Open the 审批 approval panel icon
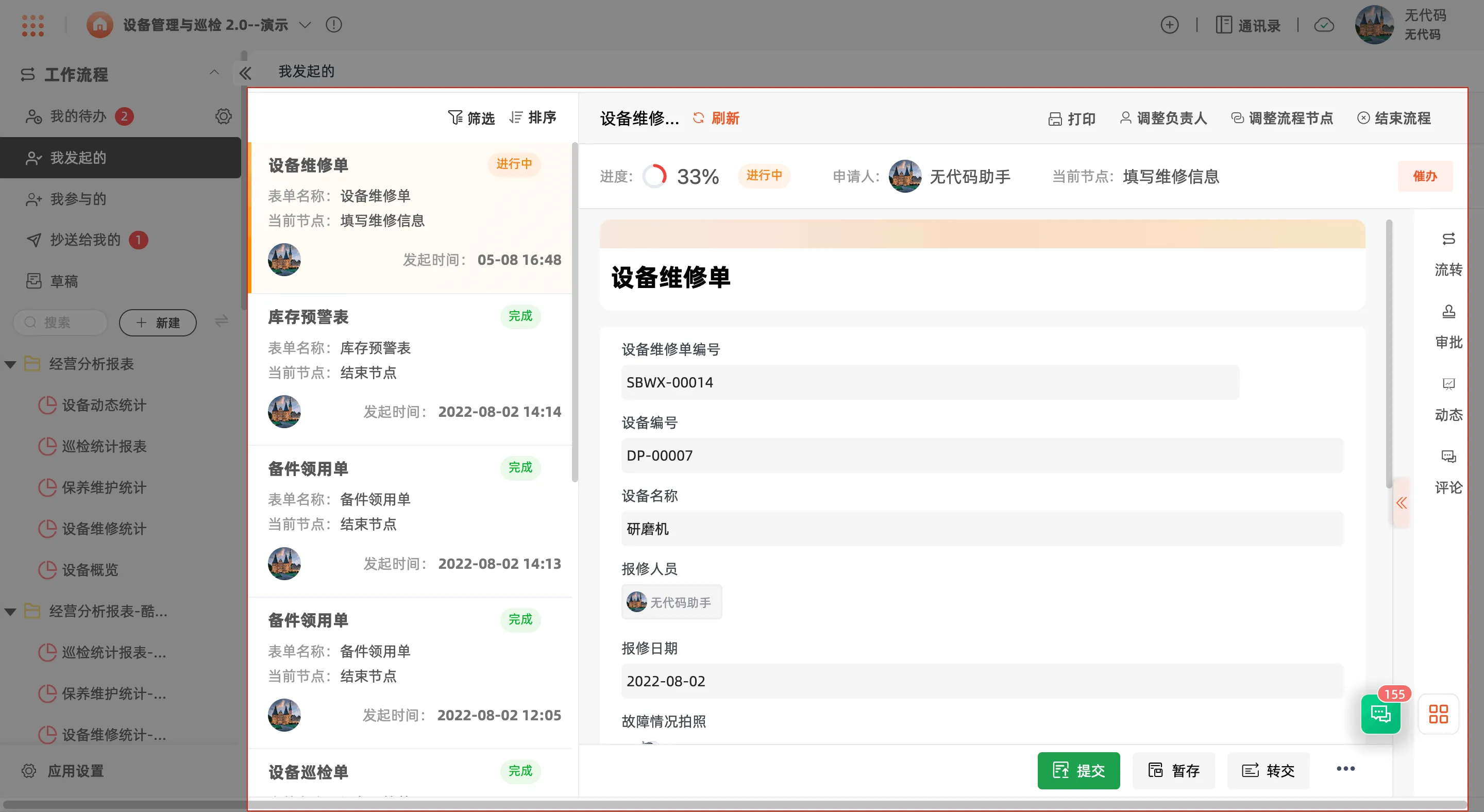1484x812 pixels. (x=1448, y=312)
